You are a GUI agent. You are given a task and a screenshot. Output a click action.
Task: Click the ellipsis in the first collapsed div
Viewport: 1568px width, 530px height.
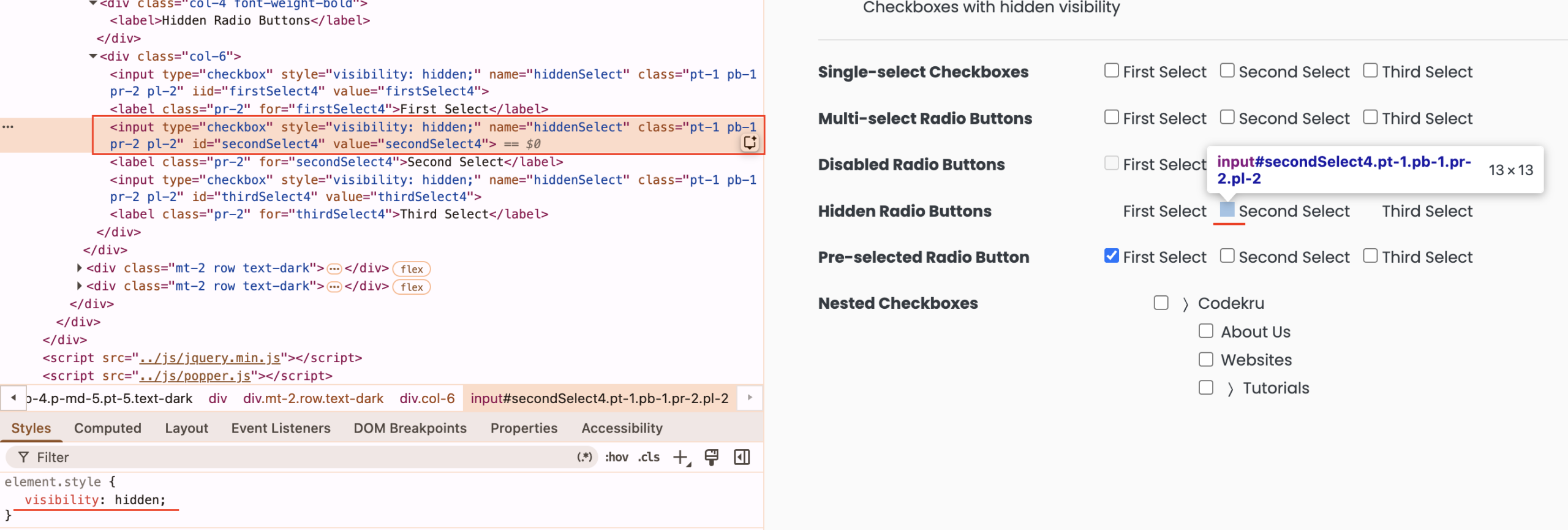click(334, 269)
